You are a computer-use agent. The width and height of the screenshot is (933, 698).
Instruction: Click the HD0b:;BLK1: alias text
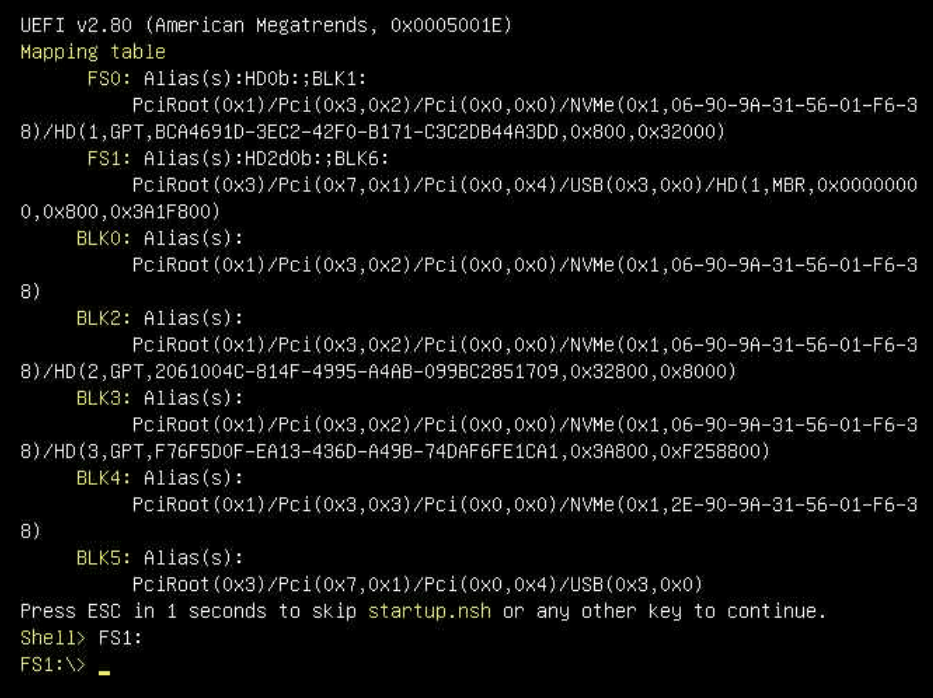[306, 79]
